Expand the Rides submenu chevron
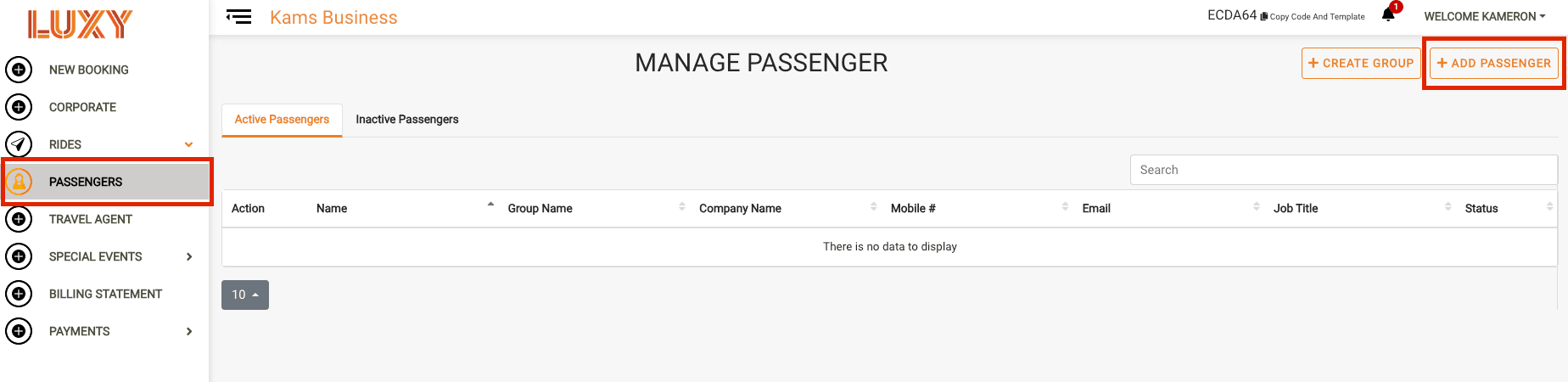 pyautogui.click(x=188, y=144)
